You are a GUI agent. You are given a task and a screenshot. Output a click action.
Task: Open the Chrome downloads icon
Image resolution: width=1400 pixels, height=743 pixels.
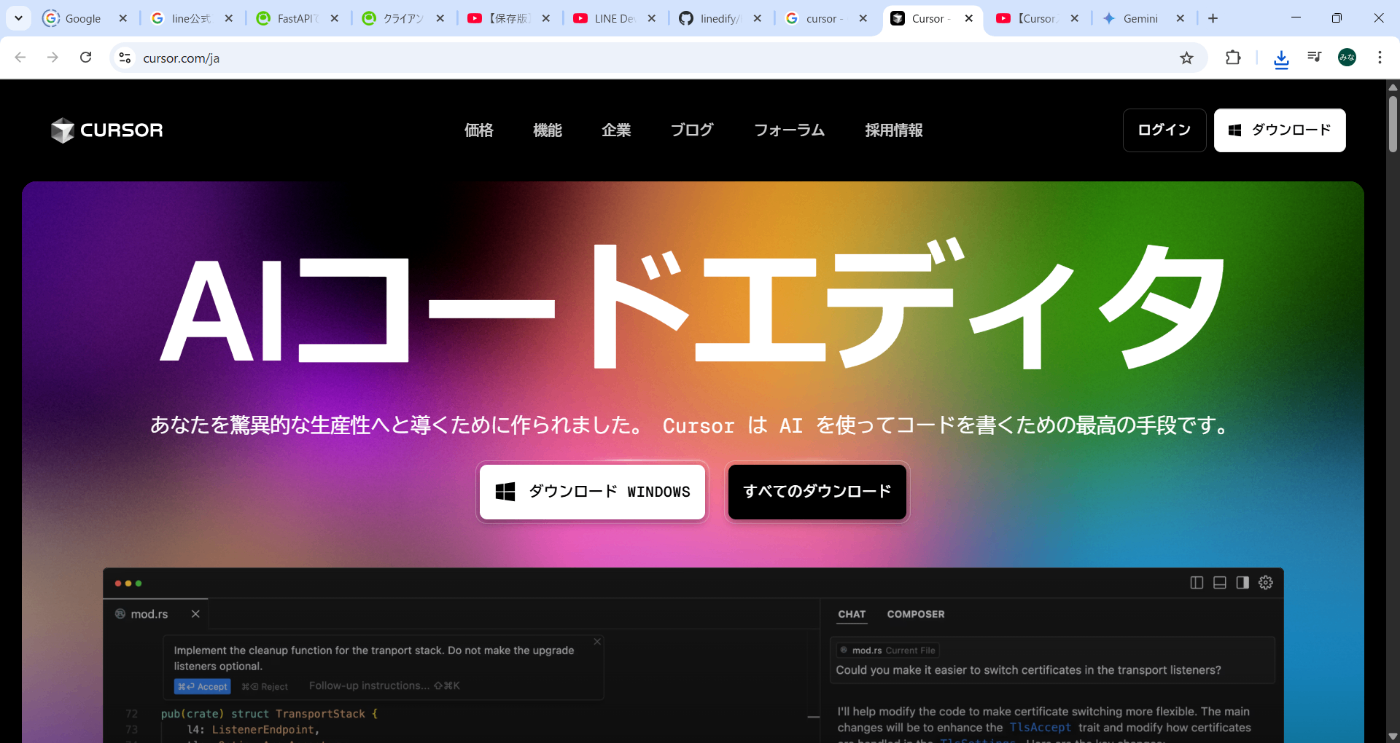pos(1281,59)
